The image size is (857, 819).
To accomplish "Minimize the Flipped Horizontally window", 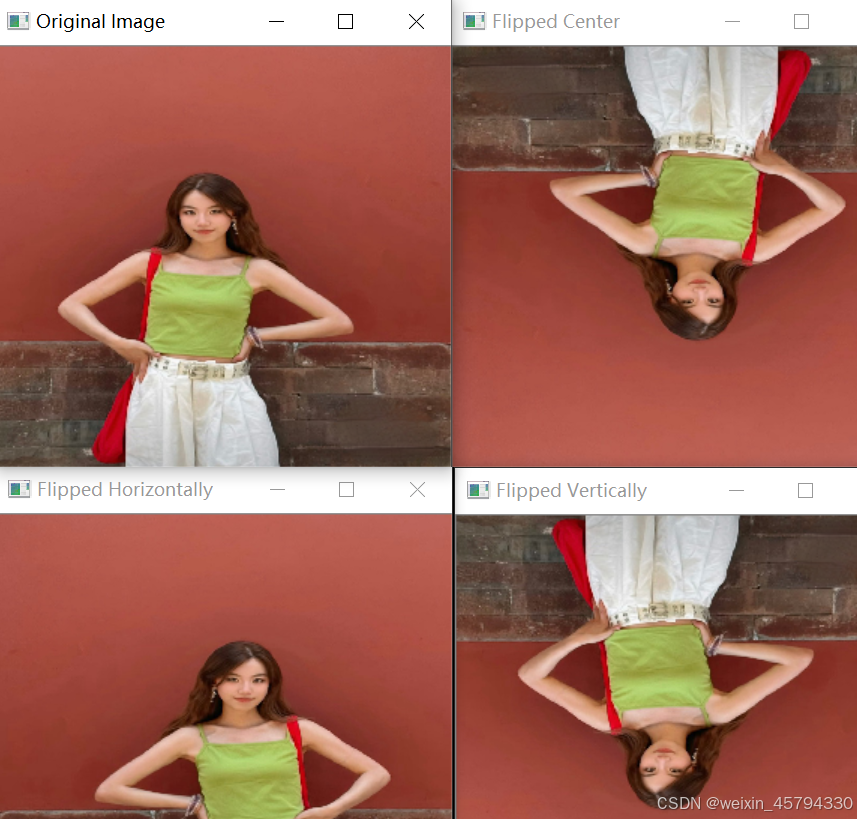I will pos(278,490).
